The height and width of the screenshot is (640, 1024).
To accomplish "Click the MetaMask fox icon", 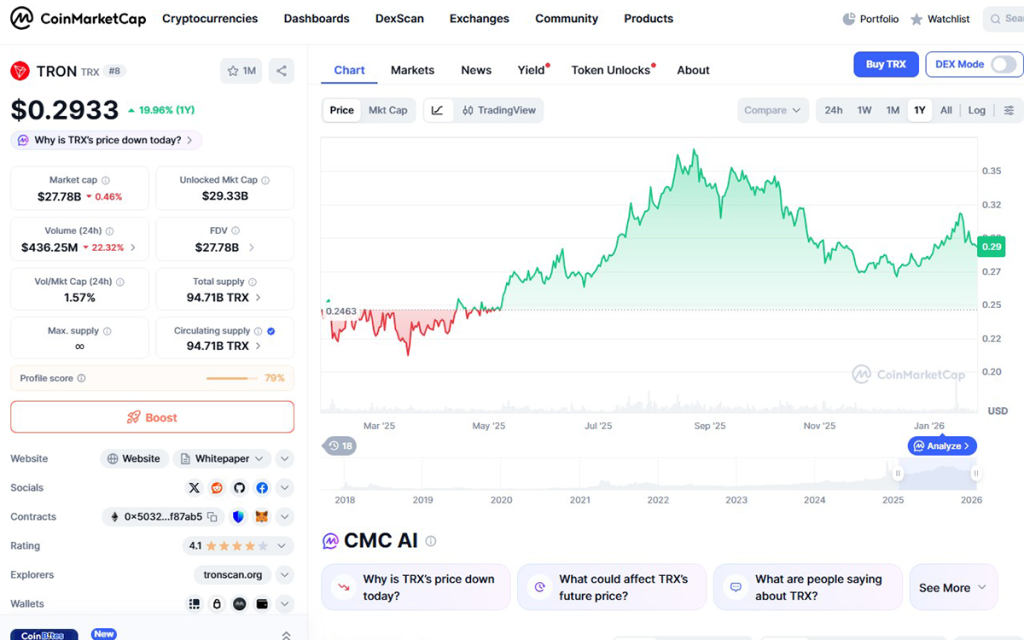I will 261,517.
